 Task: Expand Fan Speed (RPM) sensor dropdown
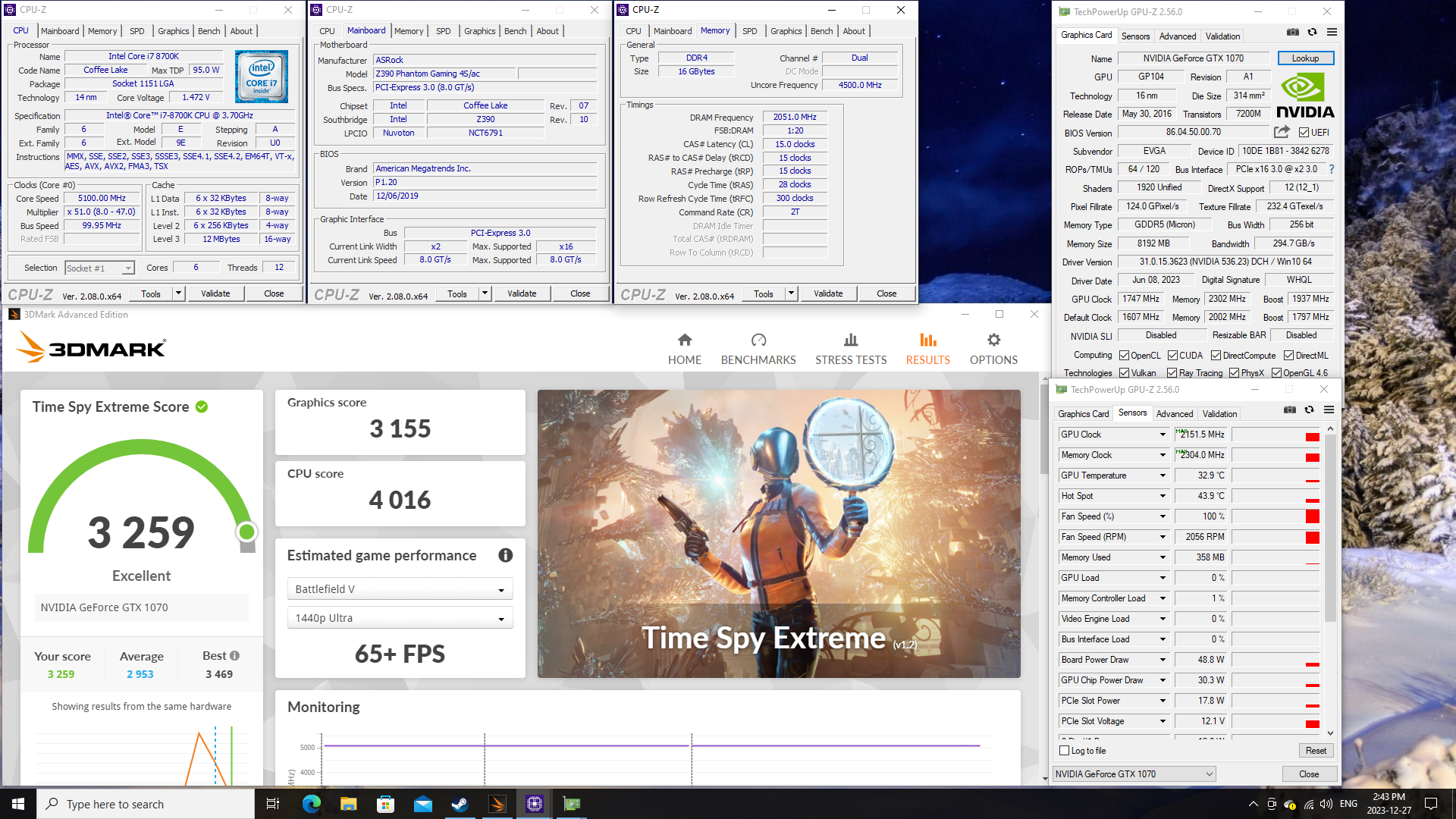pyautogui.click(x=1163, y=537)
